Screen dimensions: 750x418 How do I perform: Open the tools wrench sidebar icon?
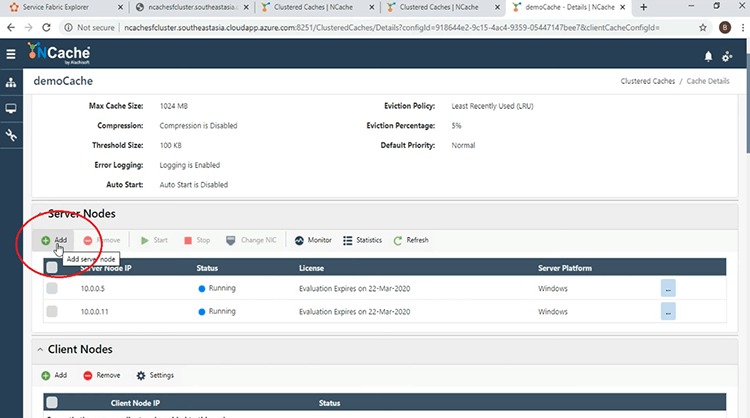tap(11, 135)
